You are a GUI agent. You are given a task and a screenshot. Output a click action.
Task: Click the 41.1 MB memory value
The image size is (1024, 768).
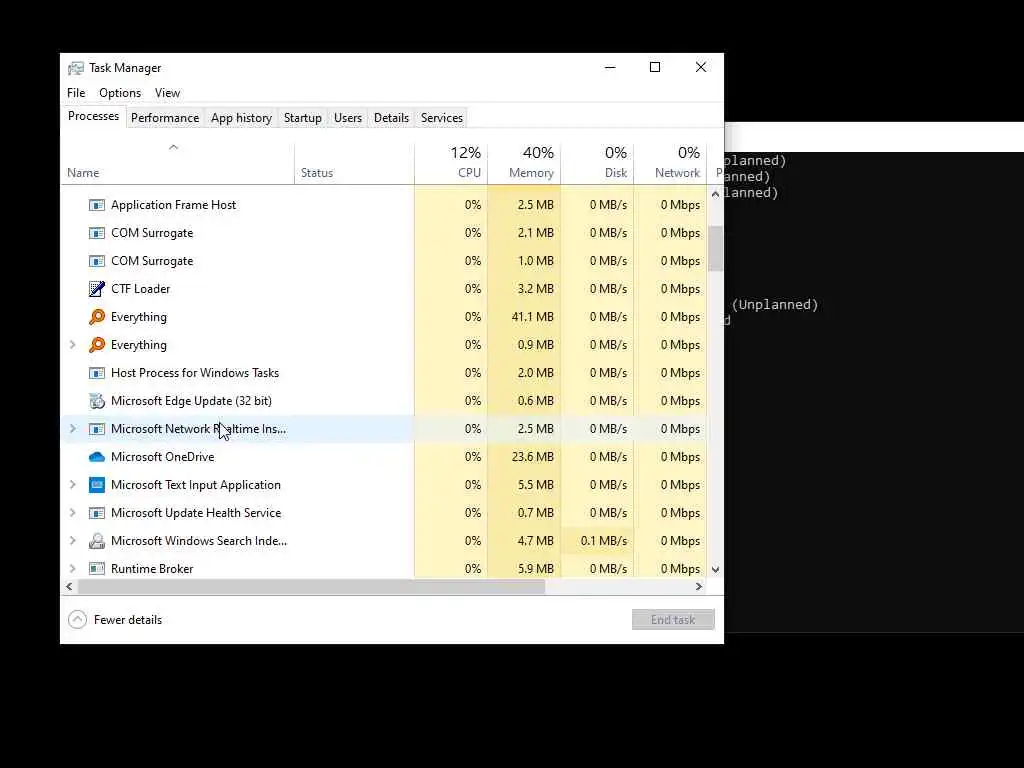click(x=532, y=317)
